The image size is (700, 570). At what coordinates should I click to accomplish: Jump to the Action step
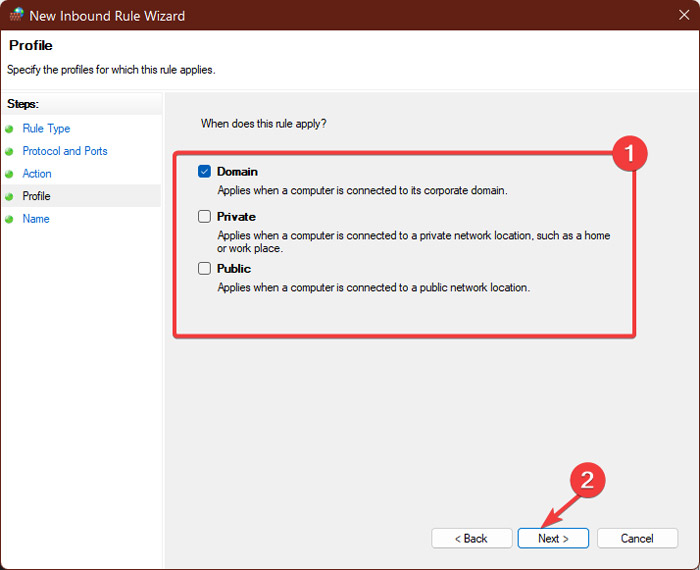pyautogui.click(x=37, y=174)
